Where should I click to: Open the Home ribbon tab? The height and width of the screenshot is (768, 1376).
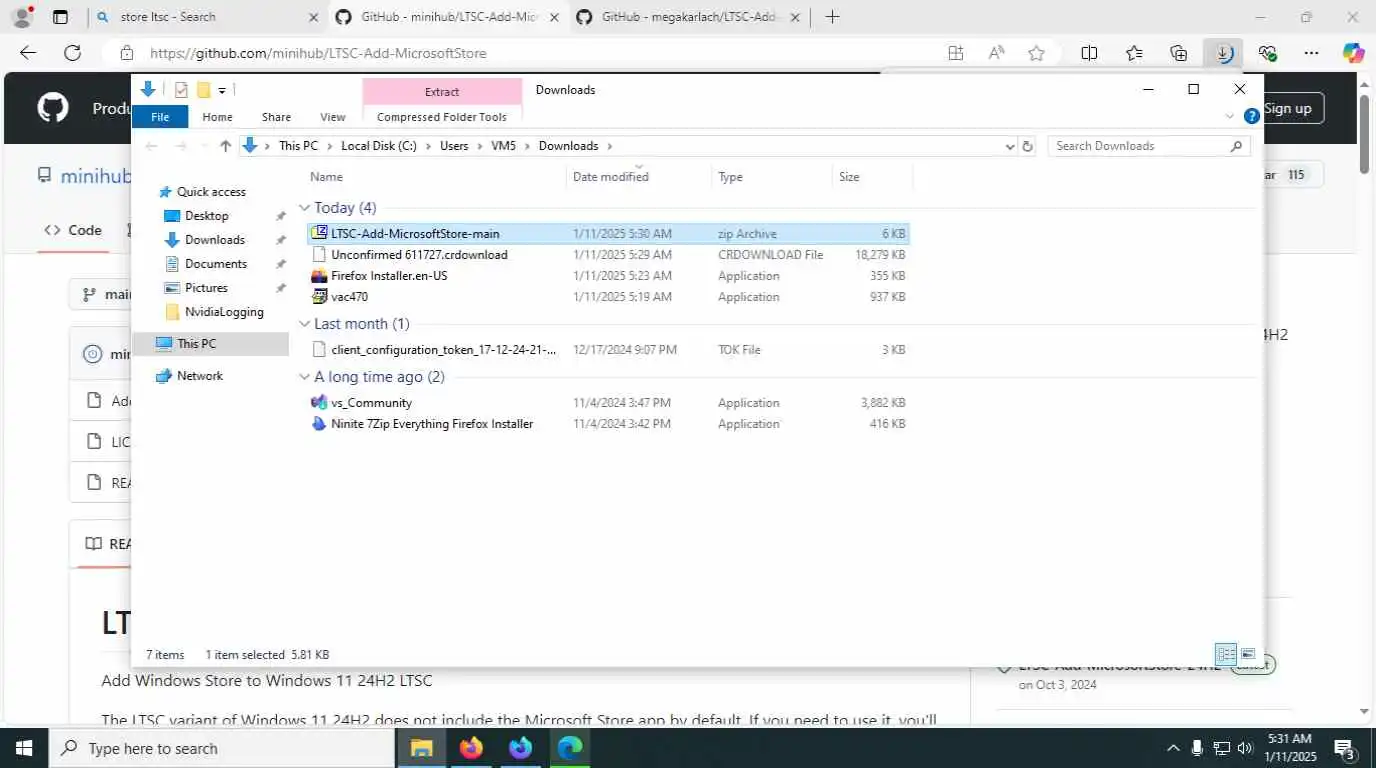tap(217, 117)
